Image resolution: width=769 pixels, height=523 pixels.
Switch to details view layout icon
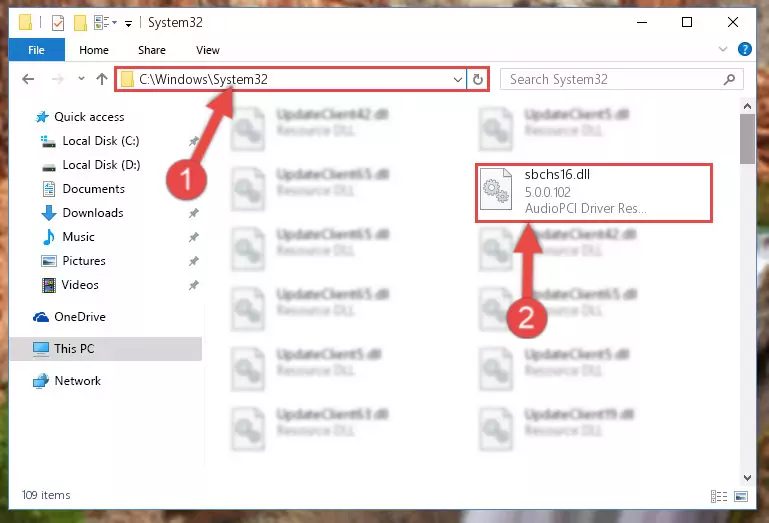[x=719, y=496]
